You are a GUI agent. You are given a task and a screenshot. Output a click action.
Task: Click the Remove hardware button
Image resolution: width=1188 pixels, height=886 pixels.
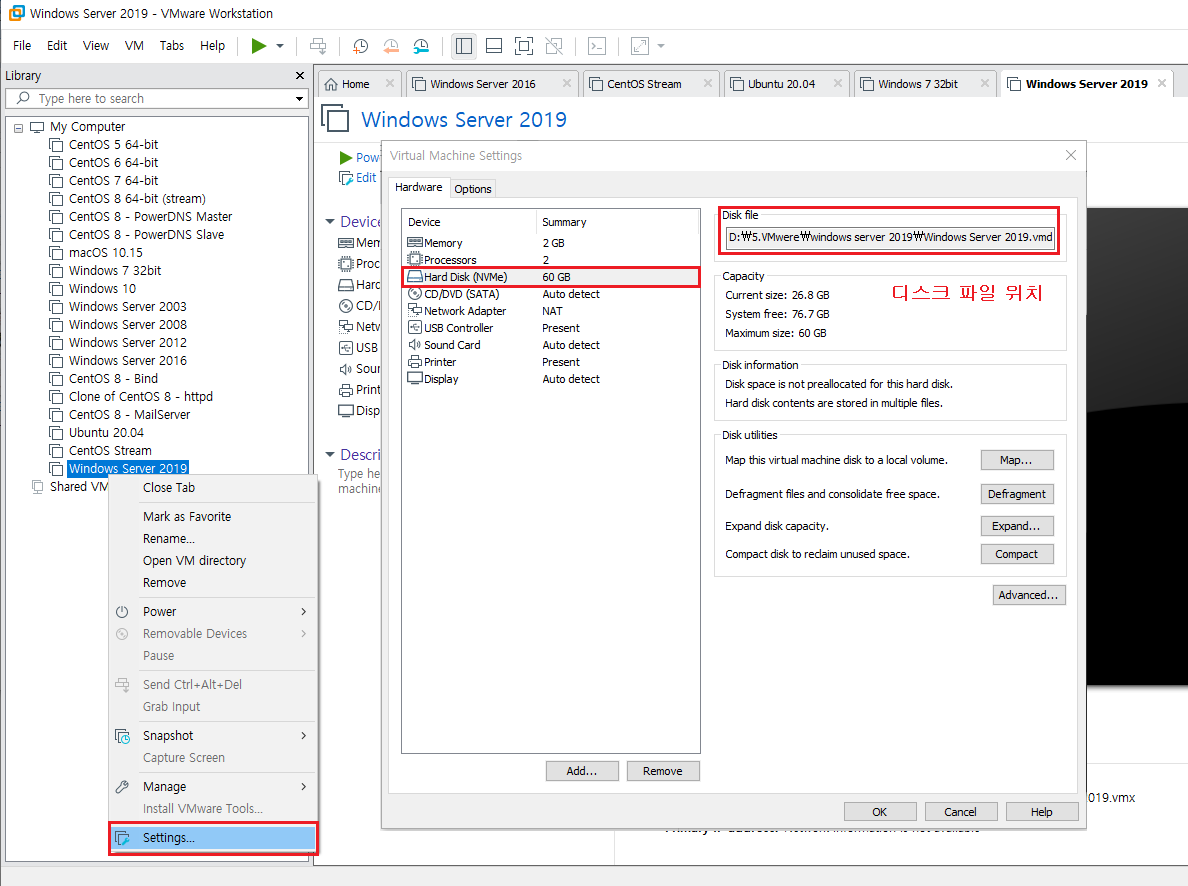coord(663,771)
